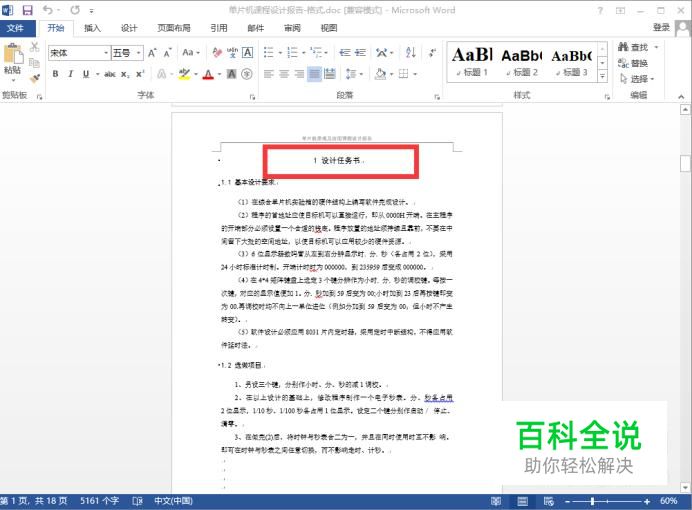Toggle Italic formatting
692x510 pixels.
pos(71,74)
